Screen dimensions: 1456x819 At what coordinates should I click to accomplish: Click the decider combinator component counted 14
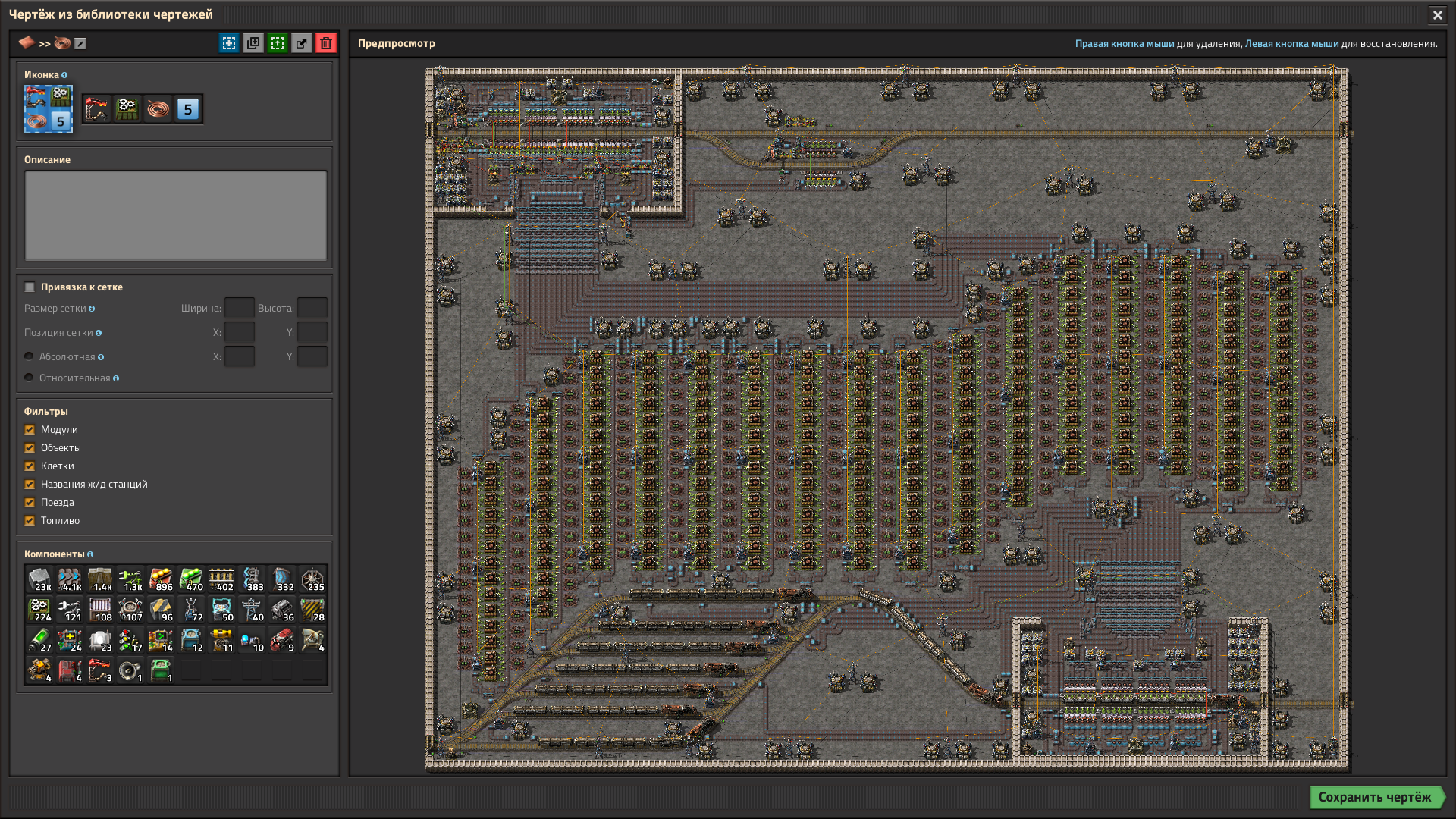(x=161, y=640)
